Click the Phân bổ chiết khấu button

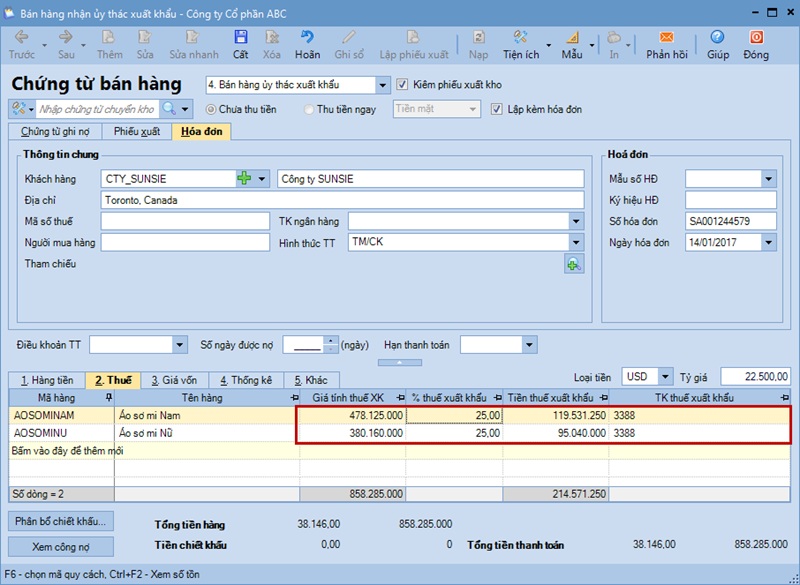[61, 521]
